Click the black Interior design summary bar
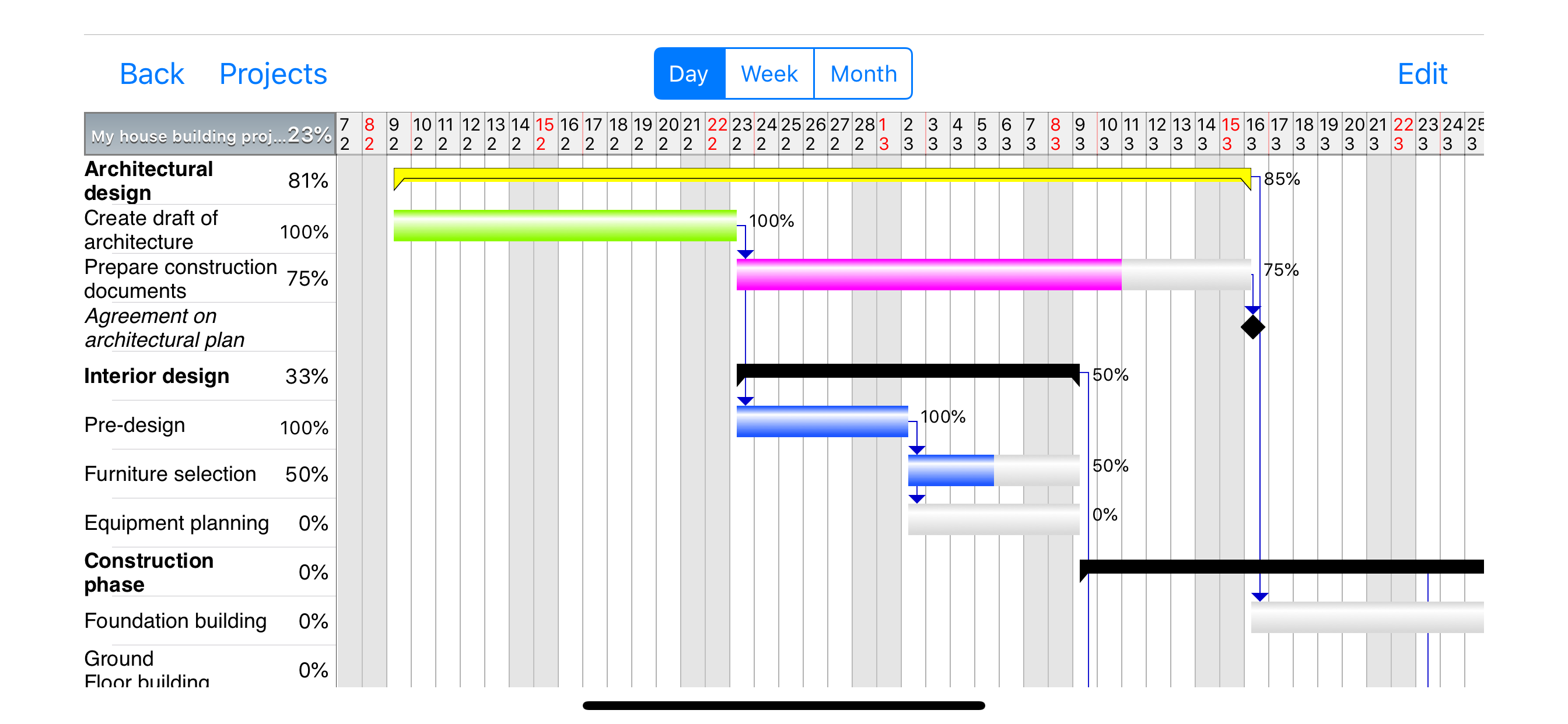 (x=907, y=371)
